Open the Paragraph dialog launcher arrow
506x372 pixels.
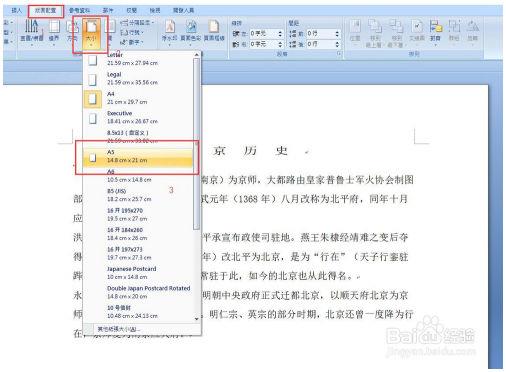pos(339,54)
